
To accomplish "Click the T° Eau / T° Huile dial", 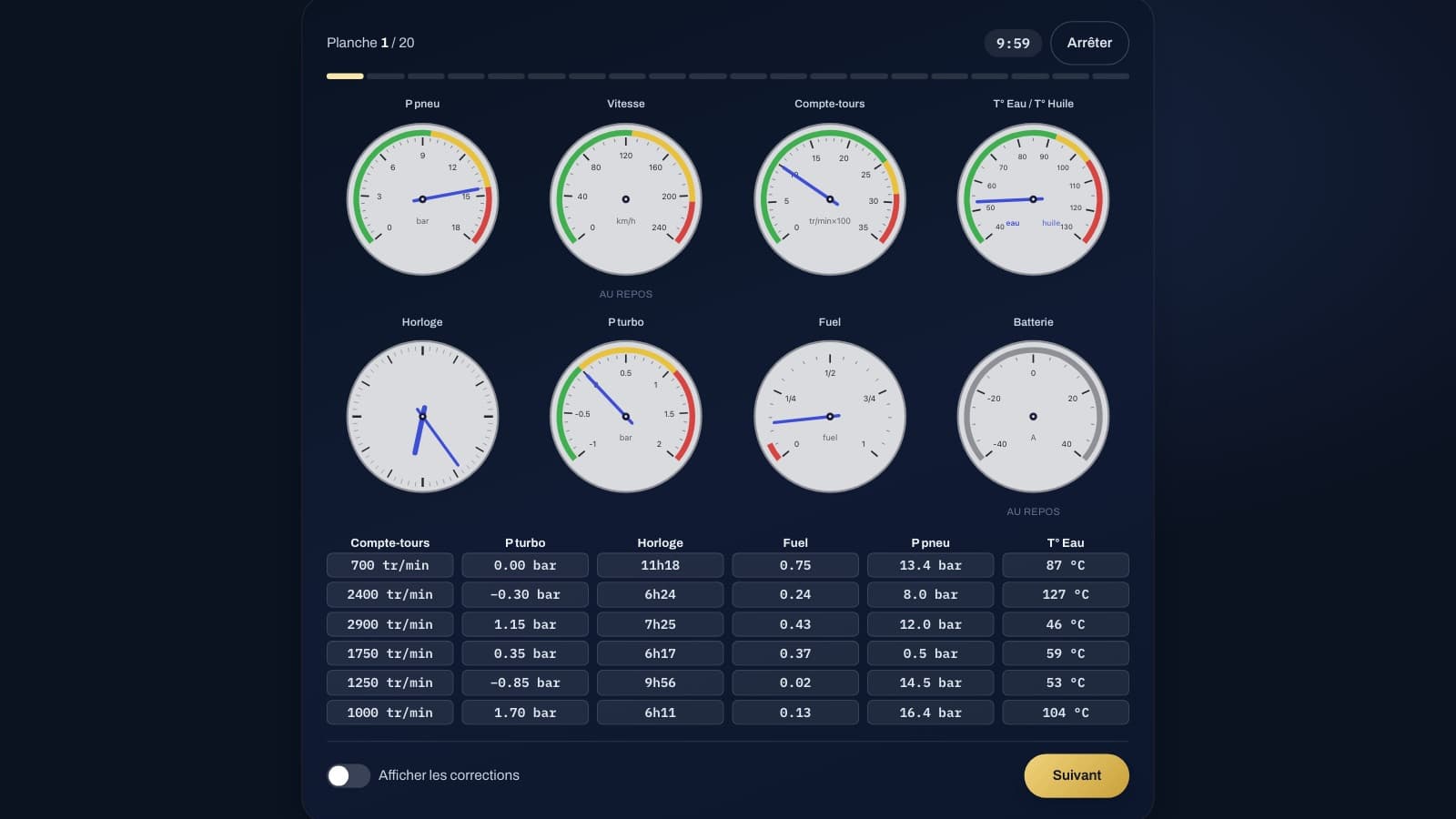I will [1033, 199].
